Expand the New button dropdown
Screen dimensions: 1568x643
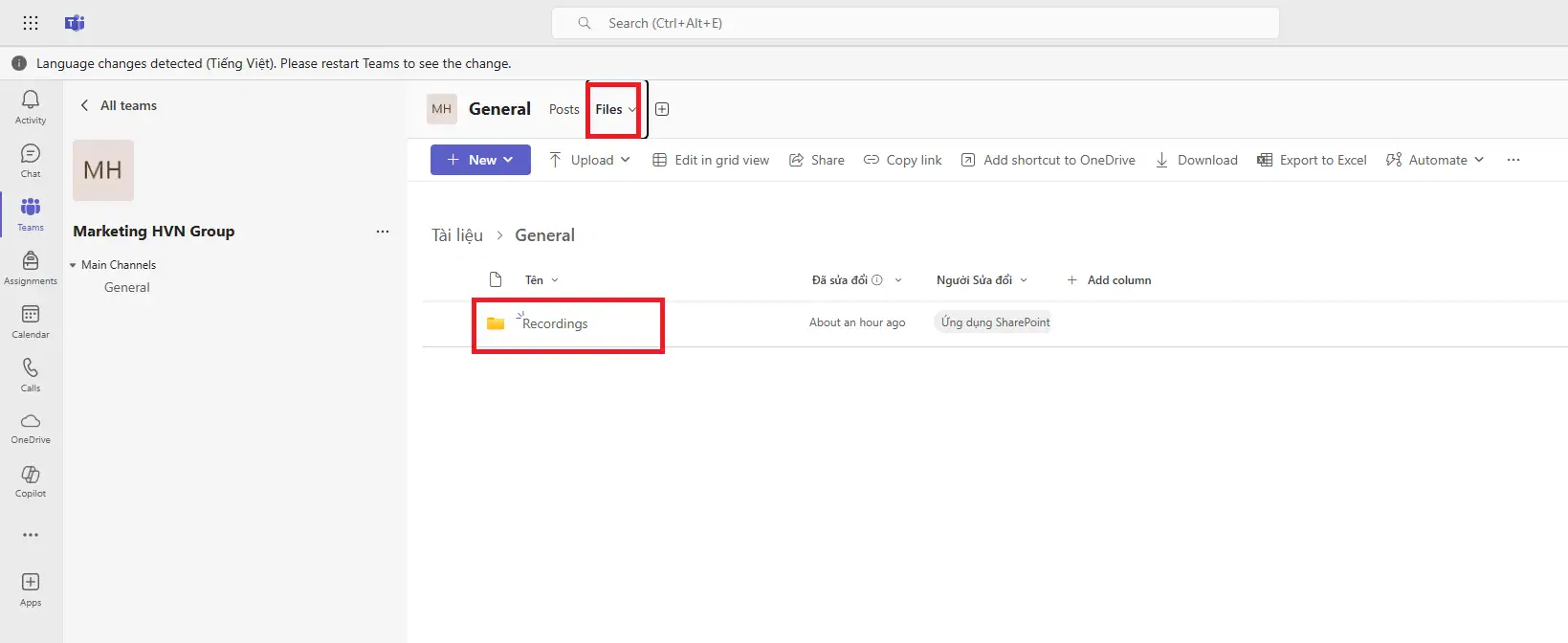480,160
